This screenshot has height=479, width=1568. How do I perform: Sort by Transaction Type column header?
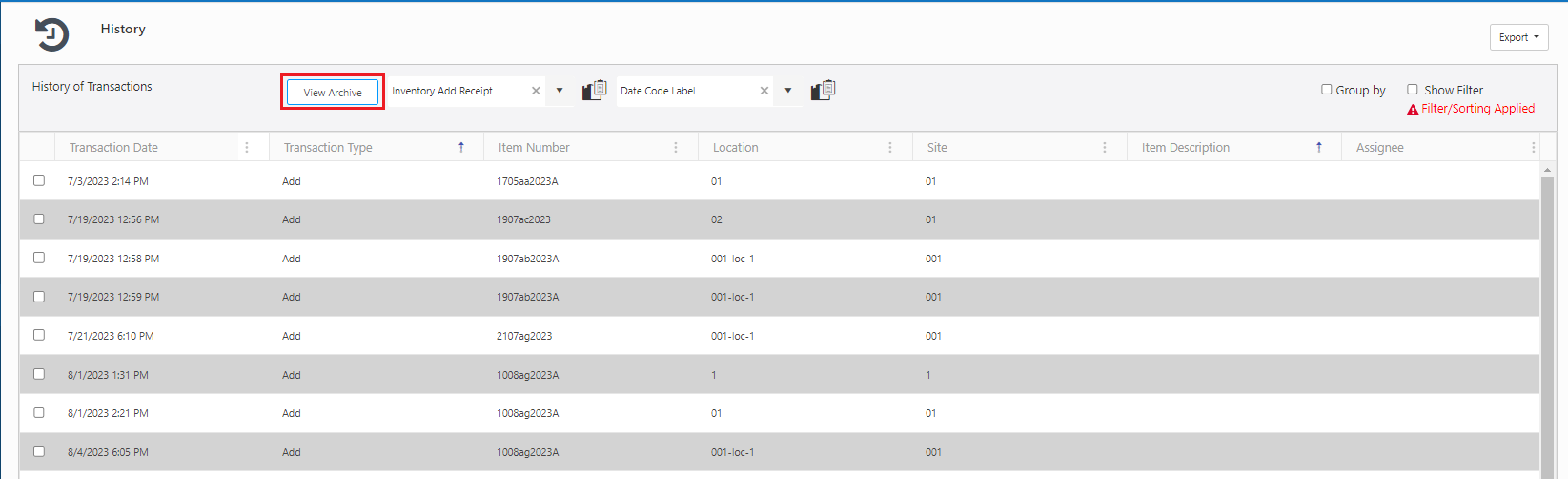click(328, 148)
